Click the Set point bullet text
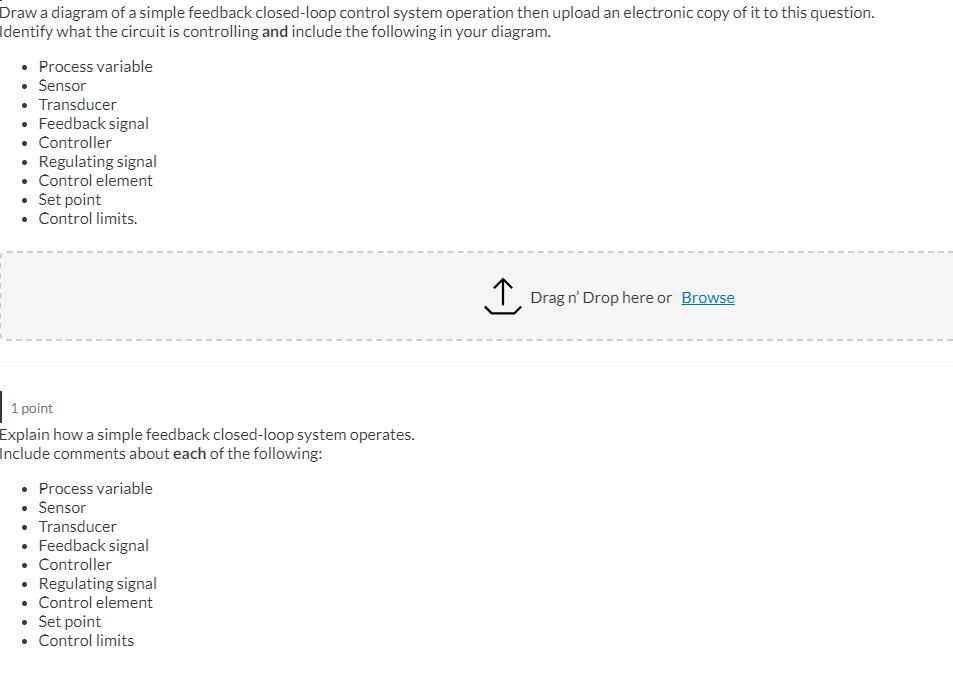 69,199
